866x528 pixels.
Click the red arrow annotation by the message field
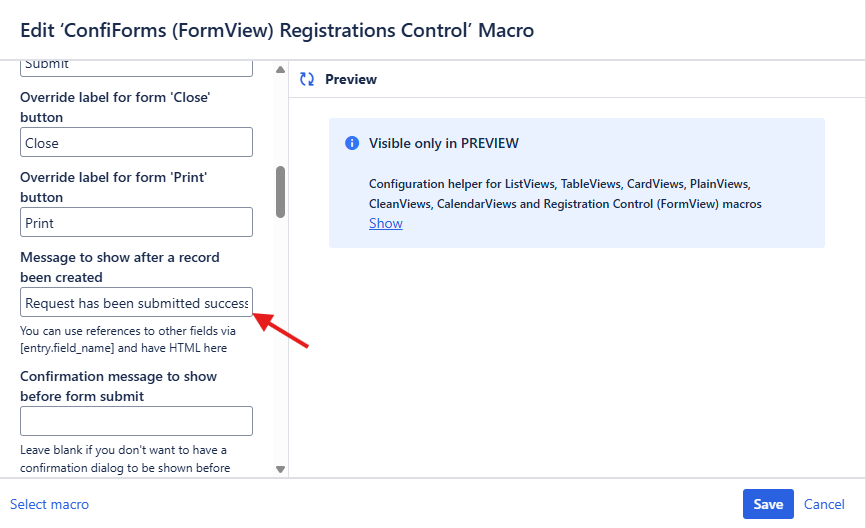coord(281,330)
